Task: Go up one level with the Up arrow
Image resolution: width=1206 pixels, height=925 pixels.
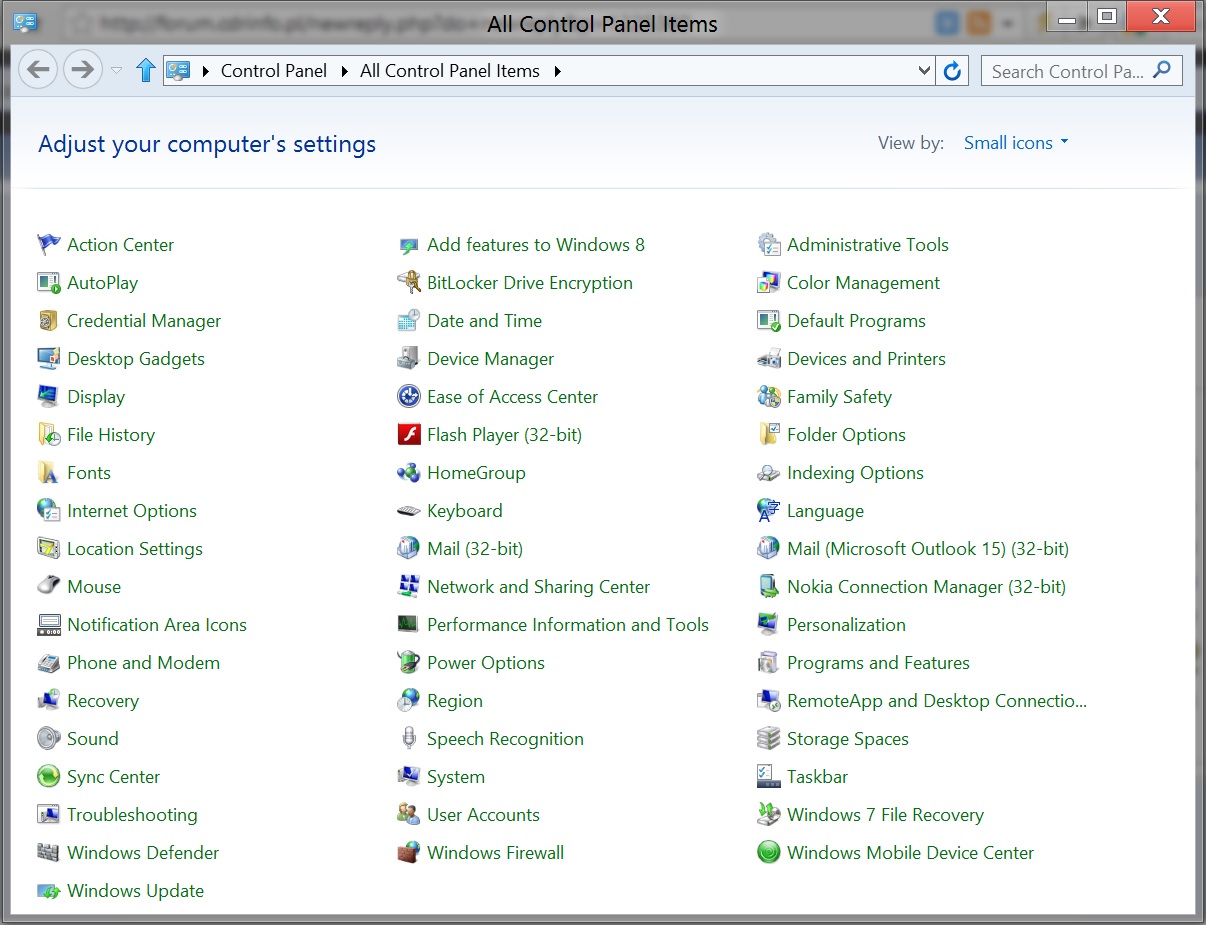Action: (x=145, y=70)
